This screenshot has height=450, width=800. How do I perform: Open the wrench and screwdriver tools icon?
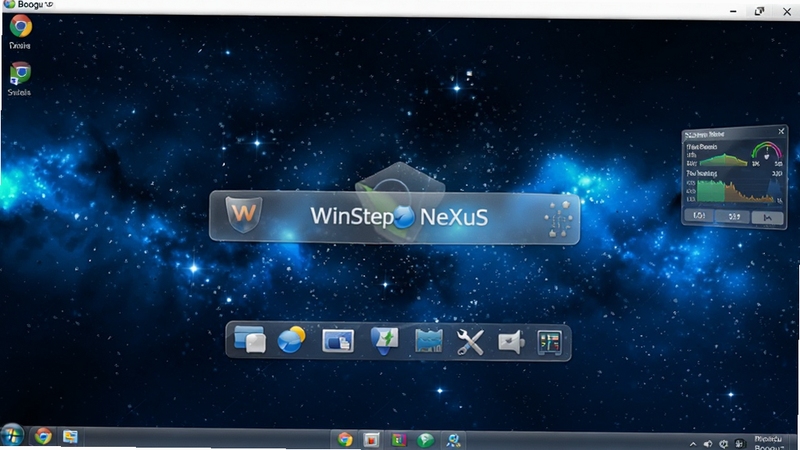(470, 341)
